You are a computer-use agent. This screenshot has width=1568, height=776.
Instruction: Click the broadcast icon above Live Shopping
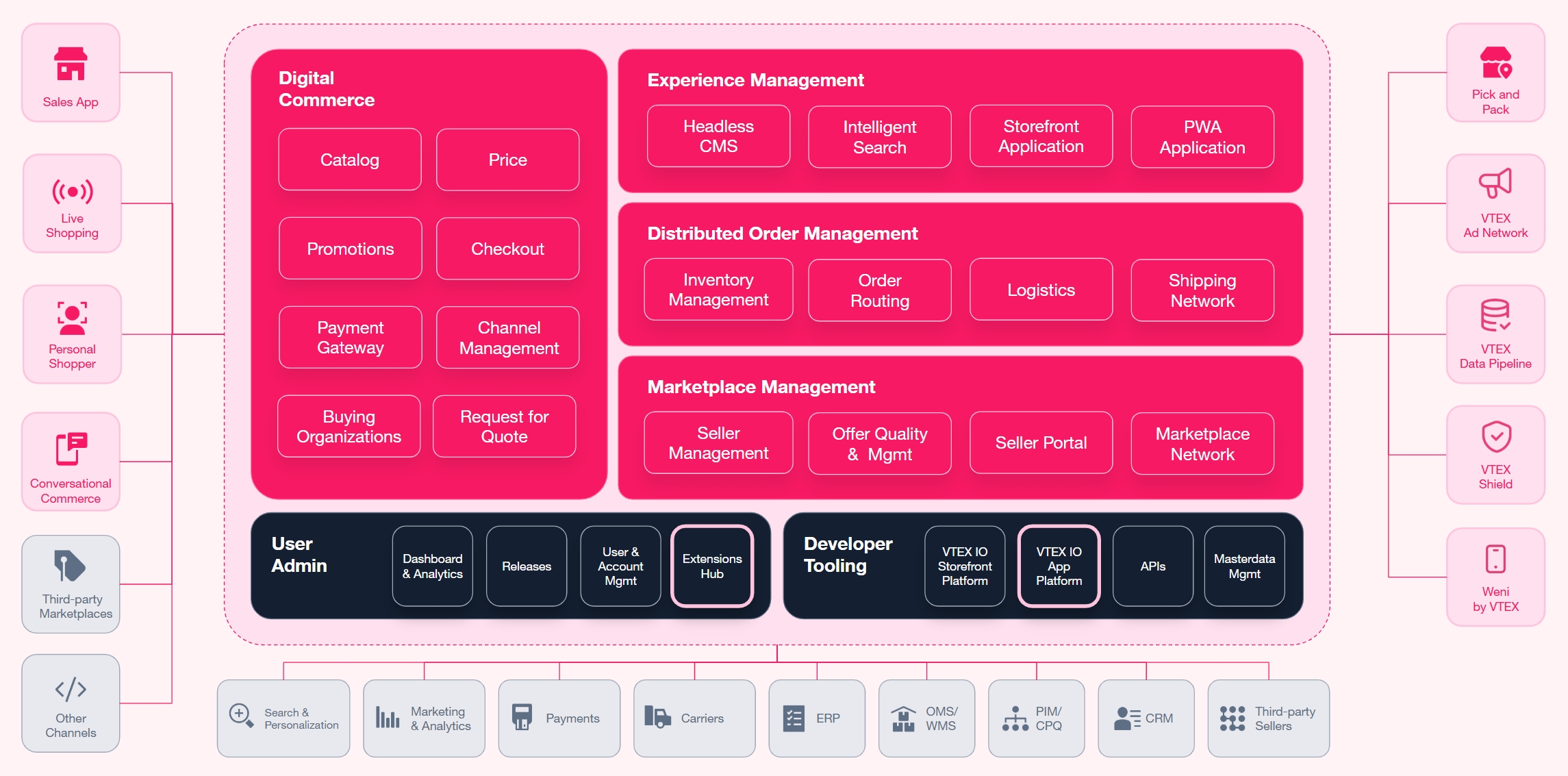coord(72,192)
